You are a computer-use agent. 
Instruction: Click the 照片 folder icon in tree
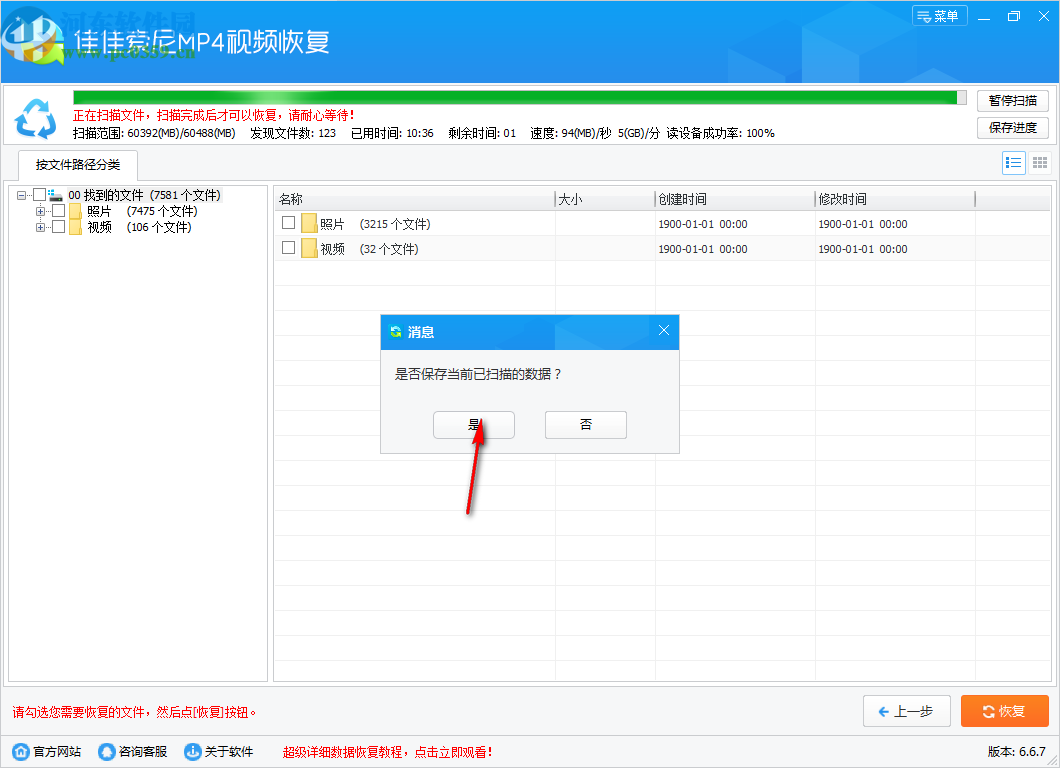pos(75,212)
